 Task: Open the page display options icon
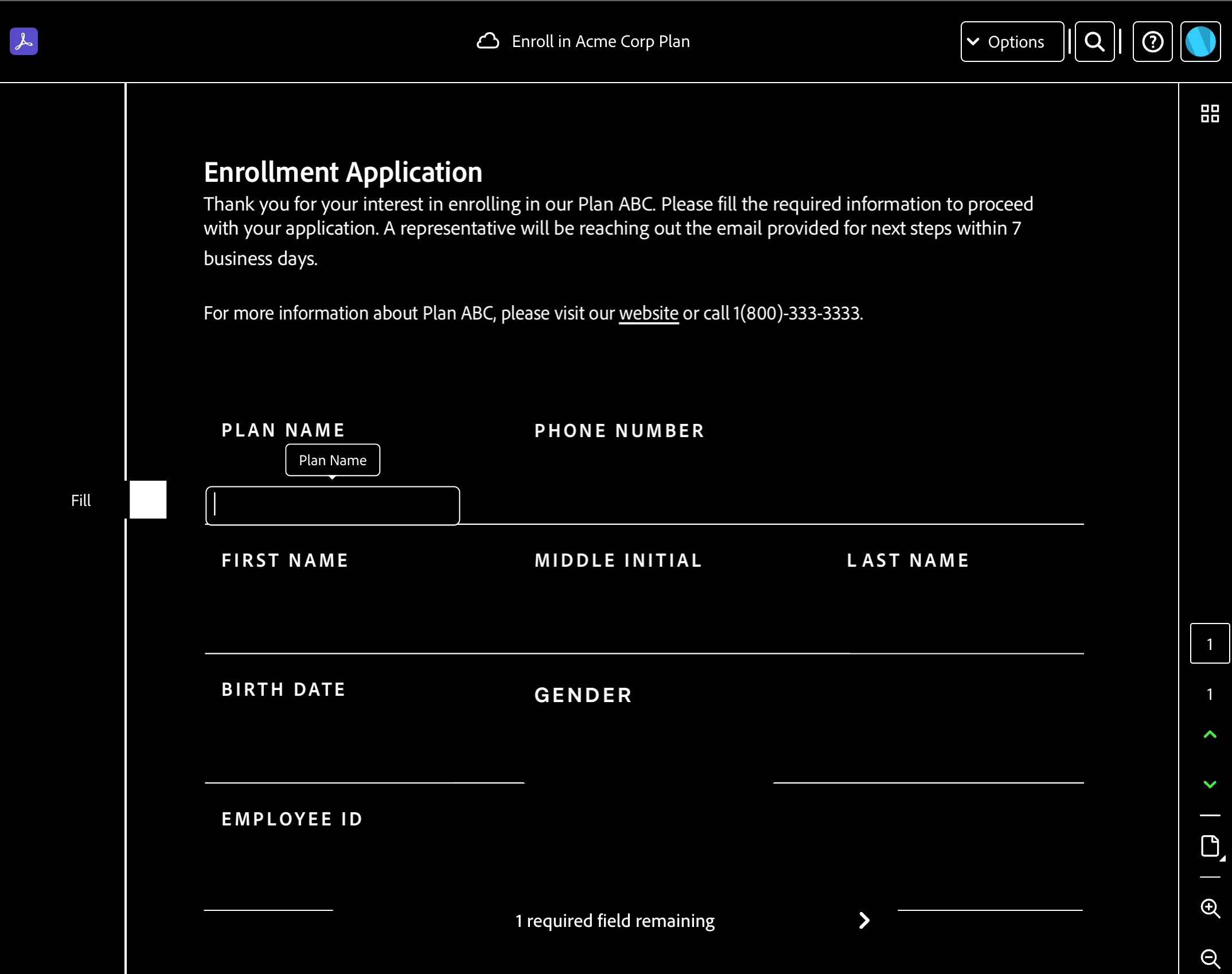click(x=1210, y=846)
